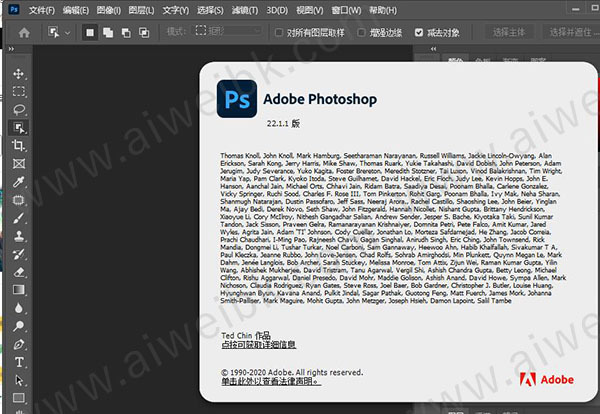Screen dimensions: 600x414
Task: Open the 点按可获取详细信息 link
Action: click(x=259, y=345)
